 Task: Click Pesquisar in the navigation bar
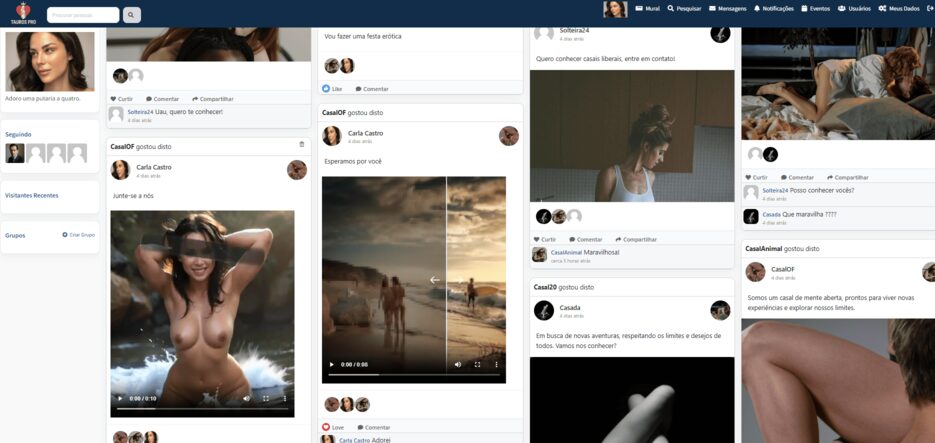pyautogui.click(x=684, y=8)
